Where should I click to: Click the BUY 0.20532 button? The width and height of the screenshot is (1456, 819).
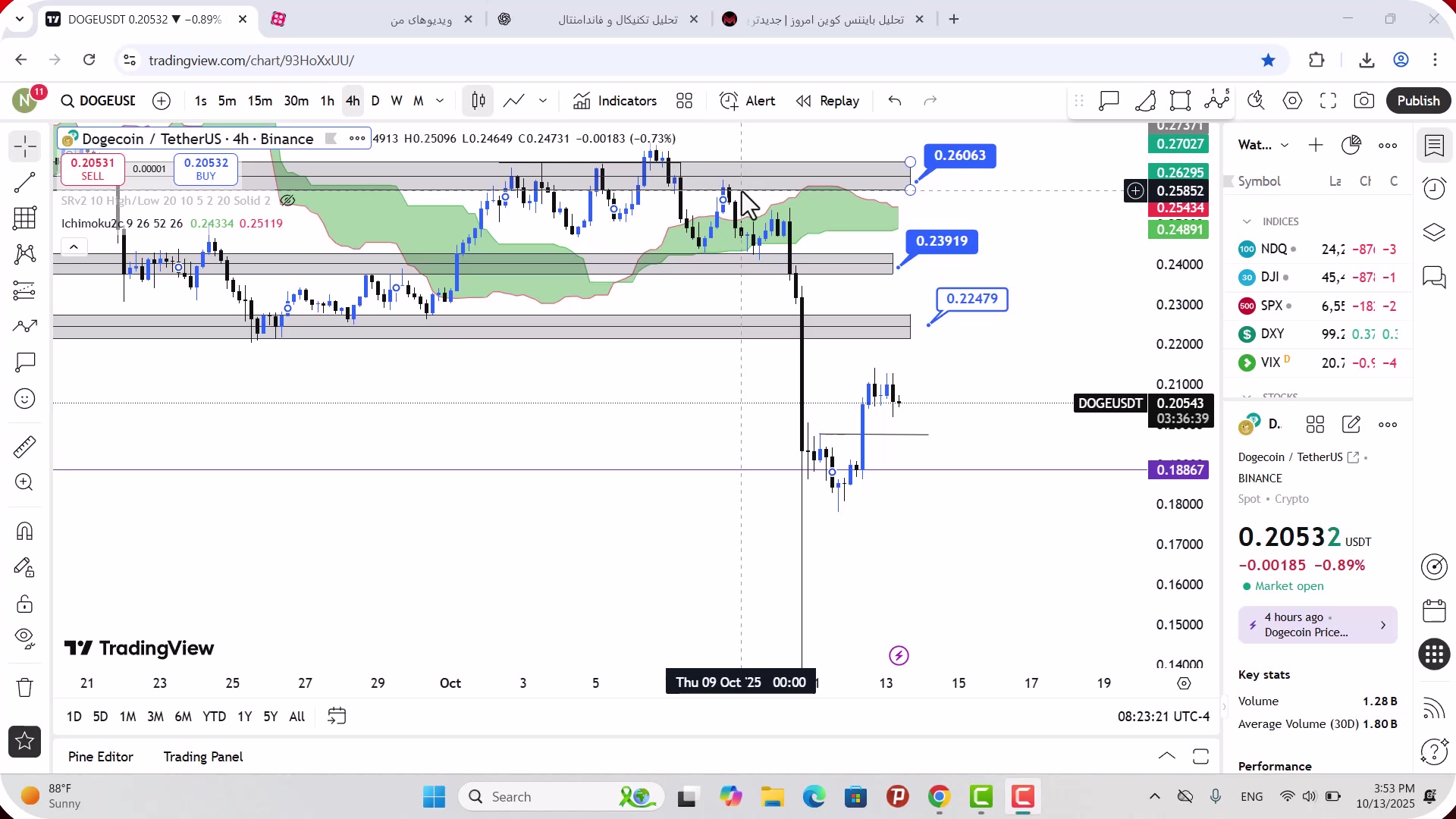coord(206,168)
